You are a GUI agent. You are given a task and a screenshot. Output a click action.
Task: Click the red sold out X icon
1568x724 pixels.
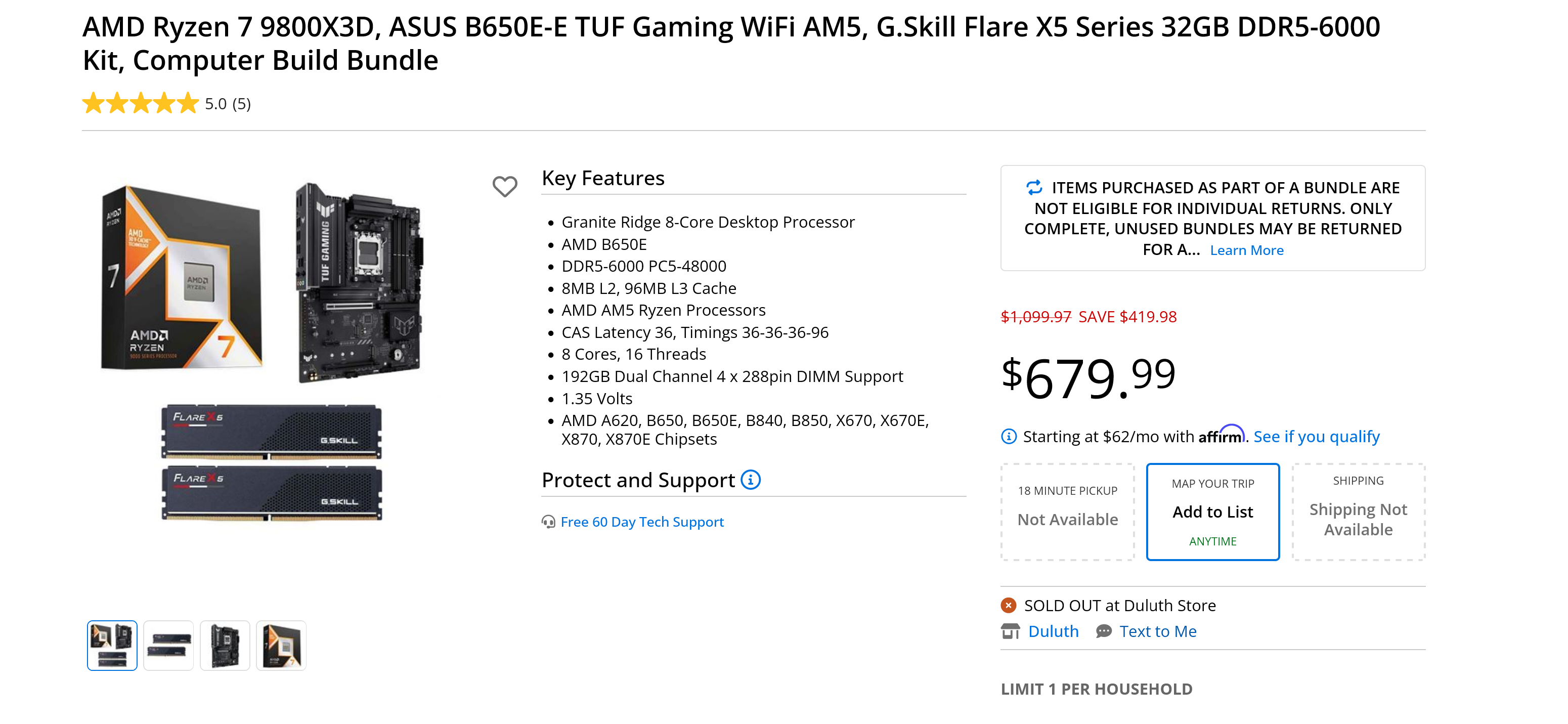tap(1009, 605)
